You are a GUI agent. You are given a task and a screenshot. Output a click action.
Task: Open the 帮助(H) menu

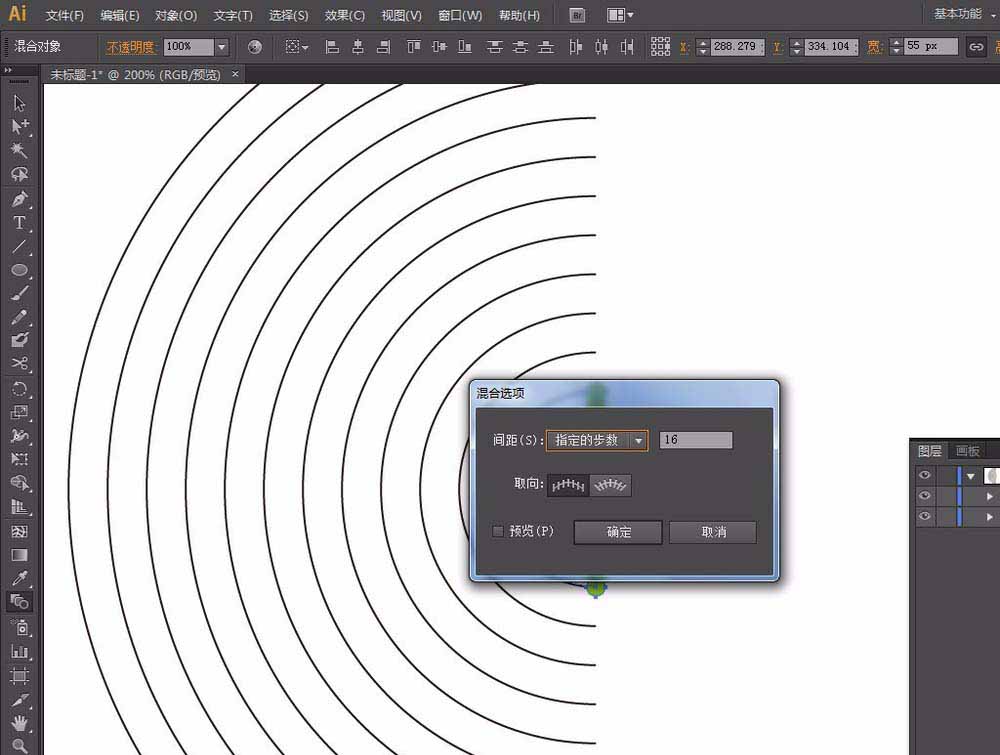(x=519, y=15)
